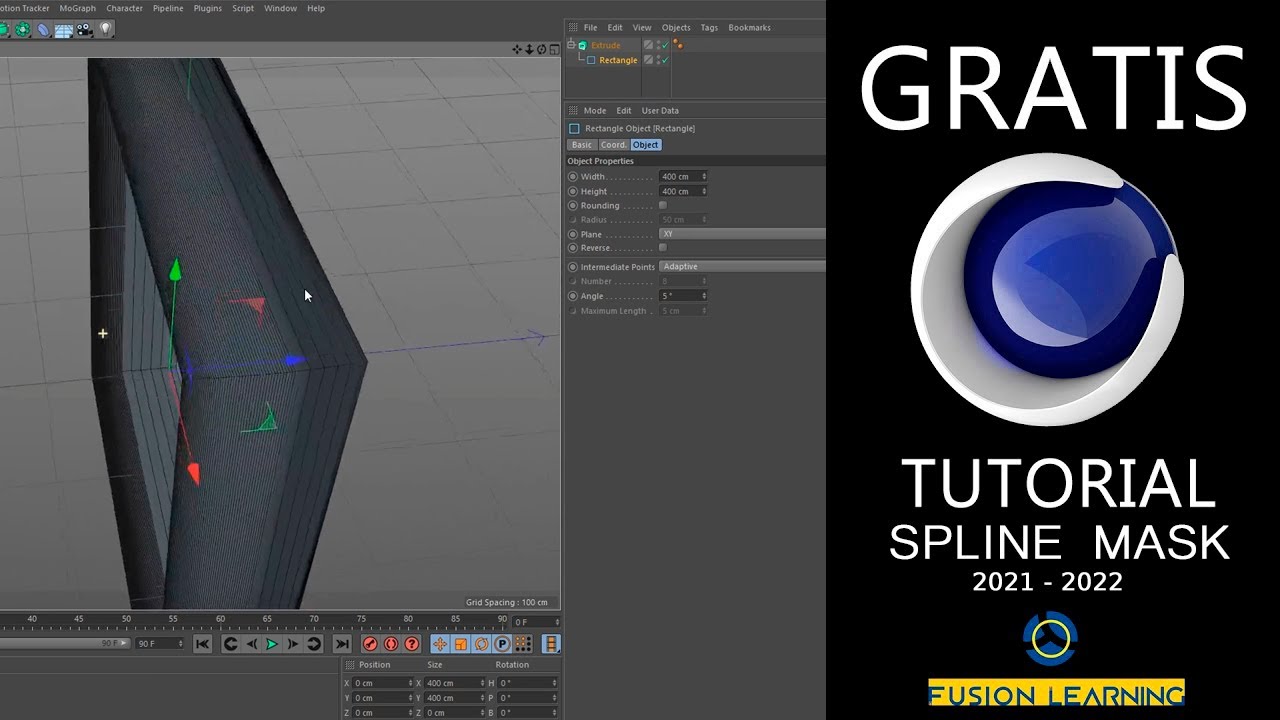Click the Rectangle Object icon in Attributes header
The width and height of the screenshot is (1280, 720).
tap(574, 128)
